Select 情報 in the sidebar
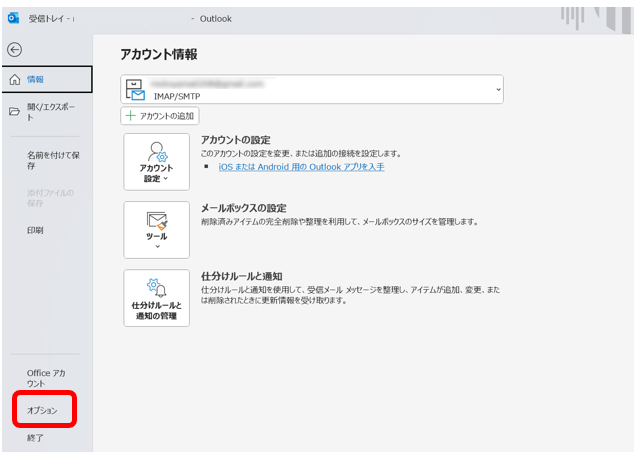Image resolution: width=639 pixels, height=454 pixels. click(47, 79)
